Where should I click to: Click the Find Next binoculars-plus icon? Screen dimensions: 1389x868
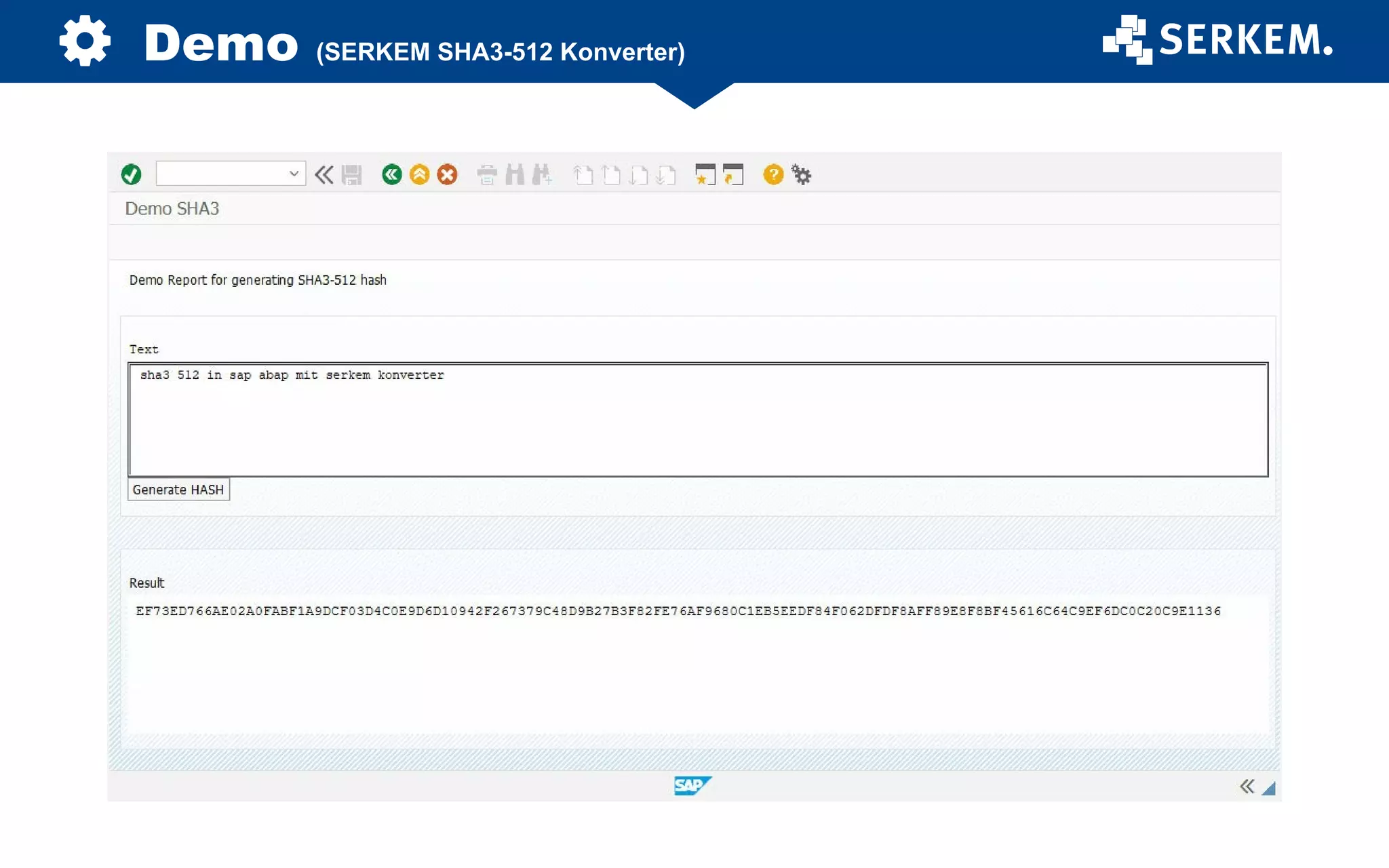pyautogui.click(x=542, y=174)
